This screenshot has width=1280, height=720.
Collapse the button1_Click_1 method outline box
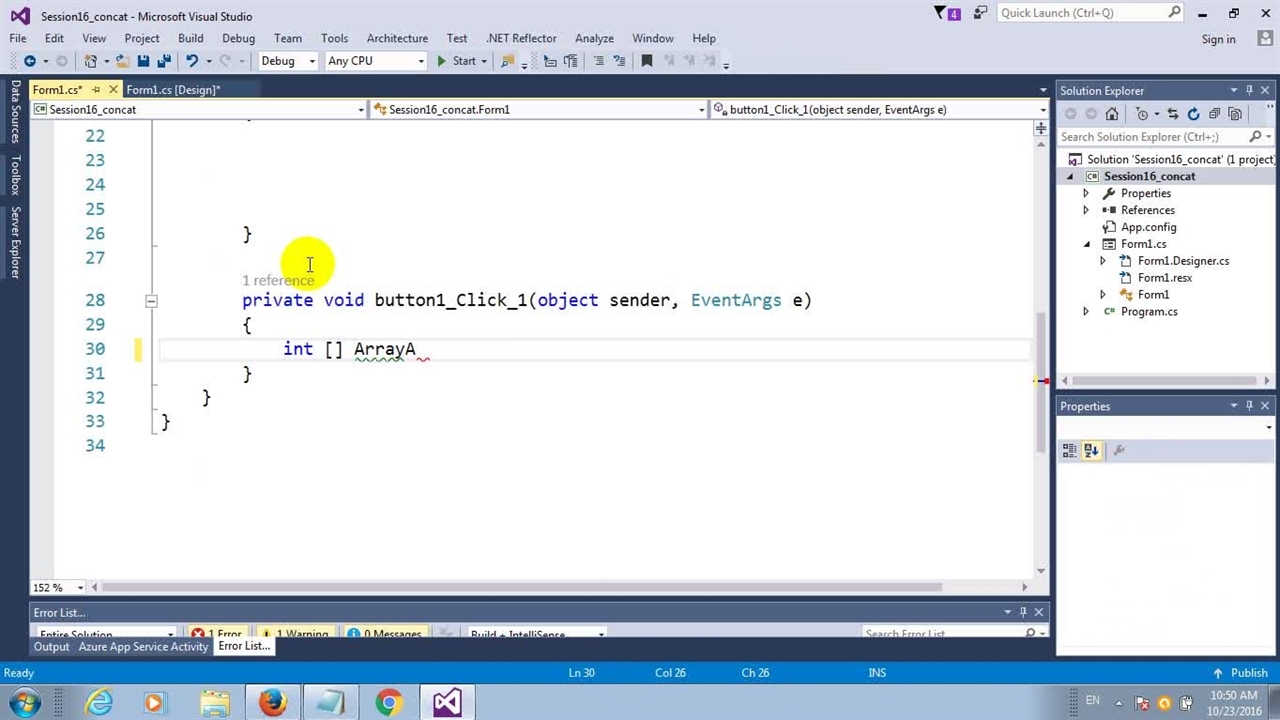[x=151, y=300]
